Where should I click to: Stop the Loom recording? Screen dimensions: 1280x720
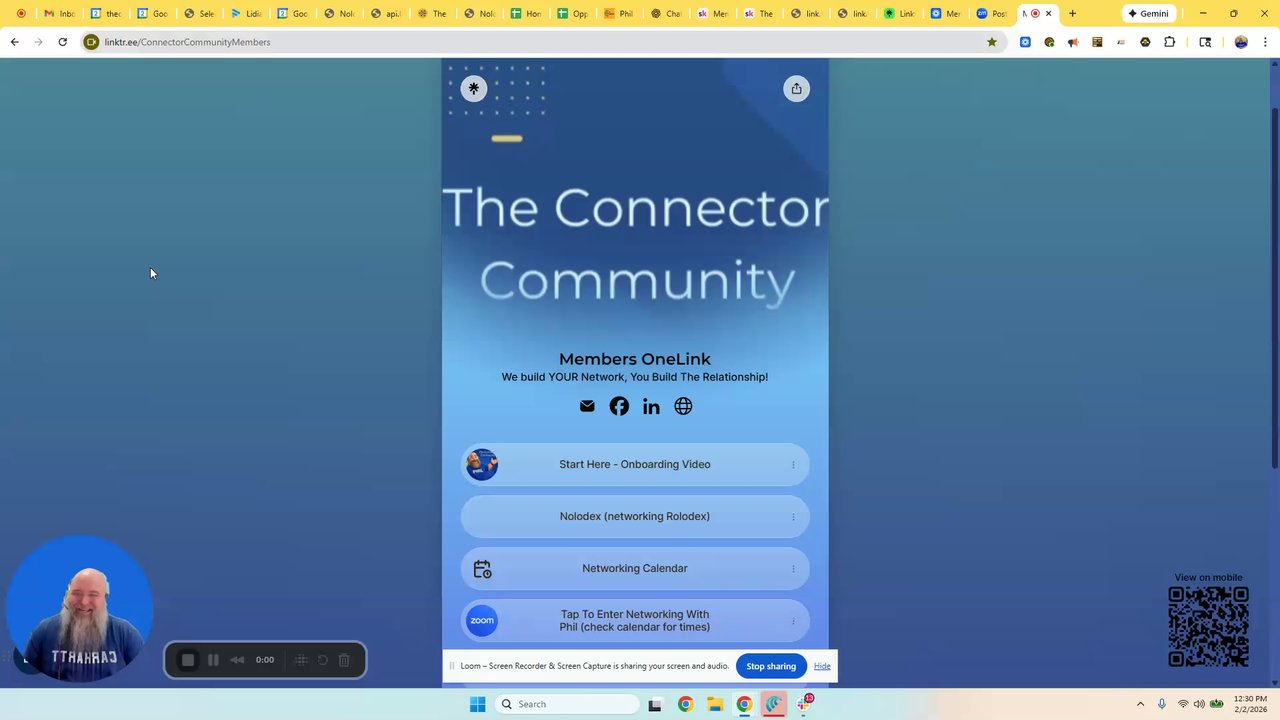[x=187, y=660]
